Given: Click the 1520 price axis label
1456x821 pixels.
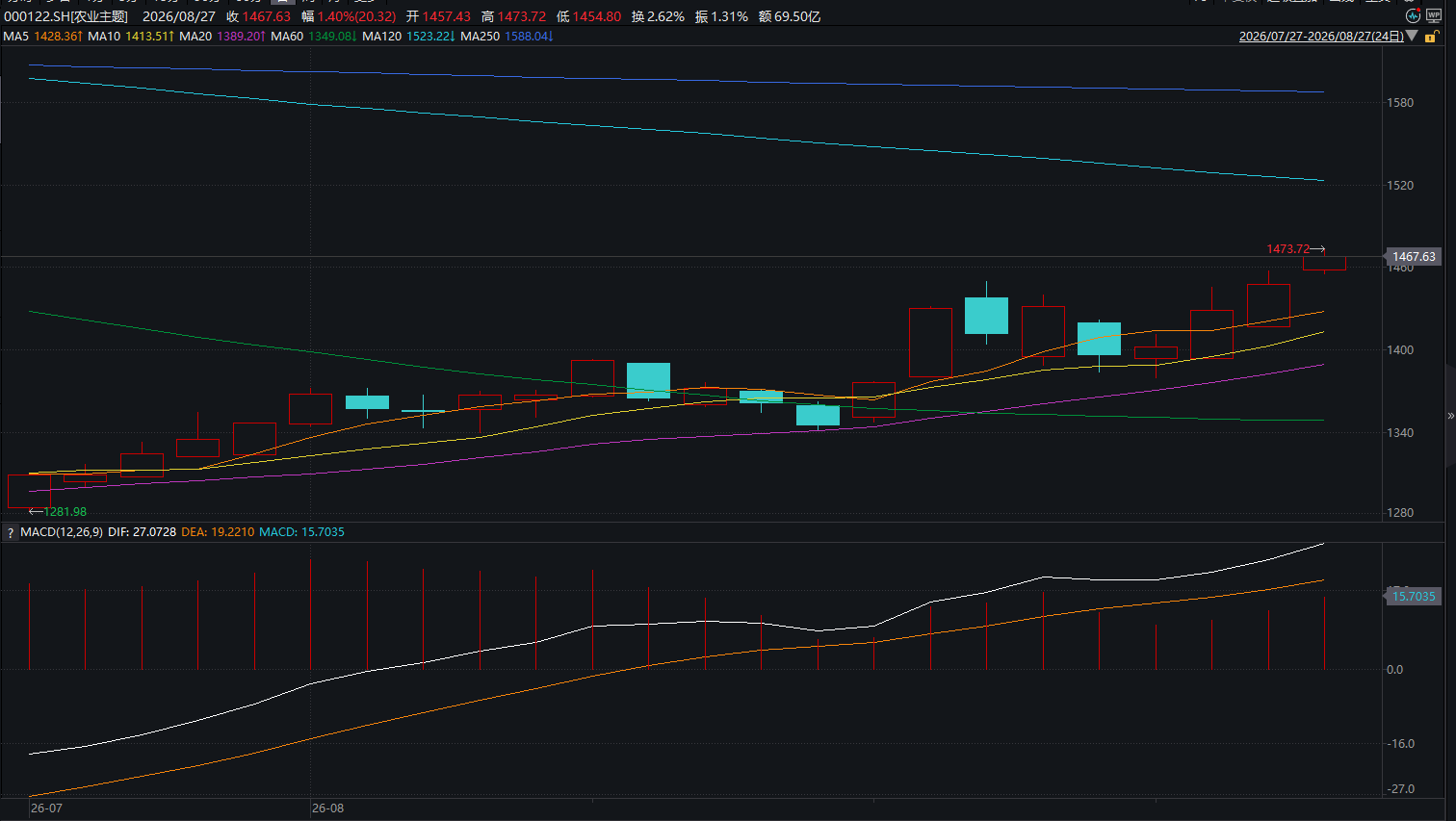Looking at the screenshot, I should click(x=1400, y=186).
